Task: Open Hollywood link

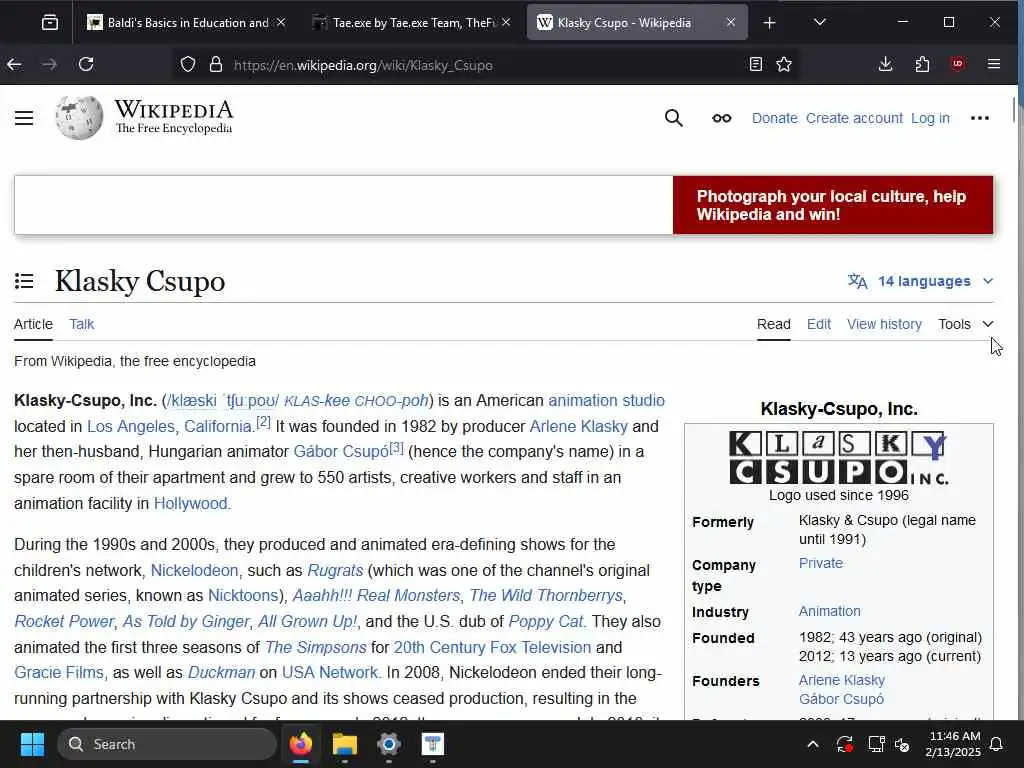Action: click(191, 504)
